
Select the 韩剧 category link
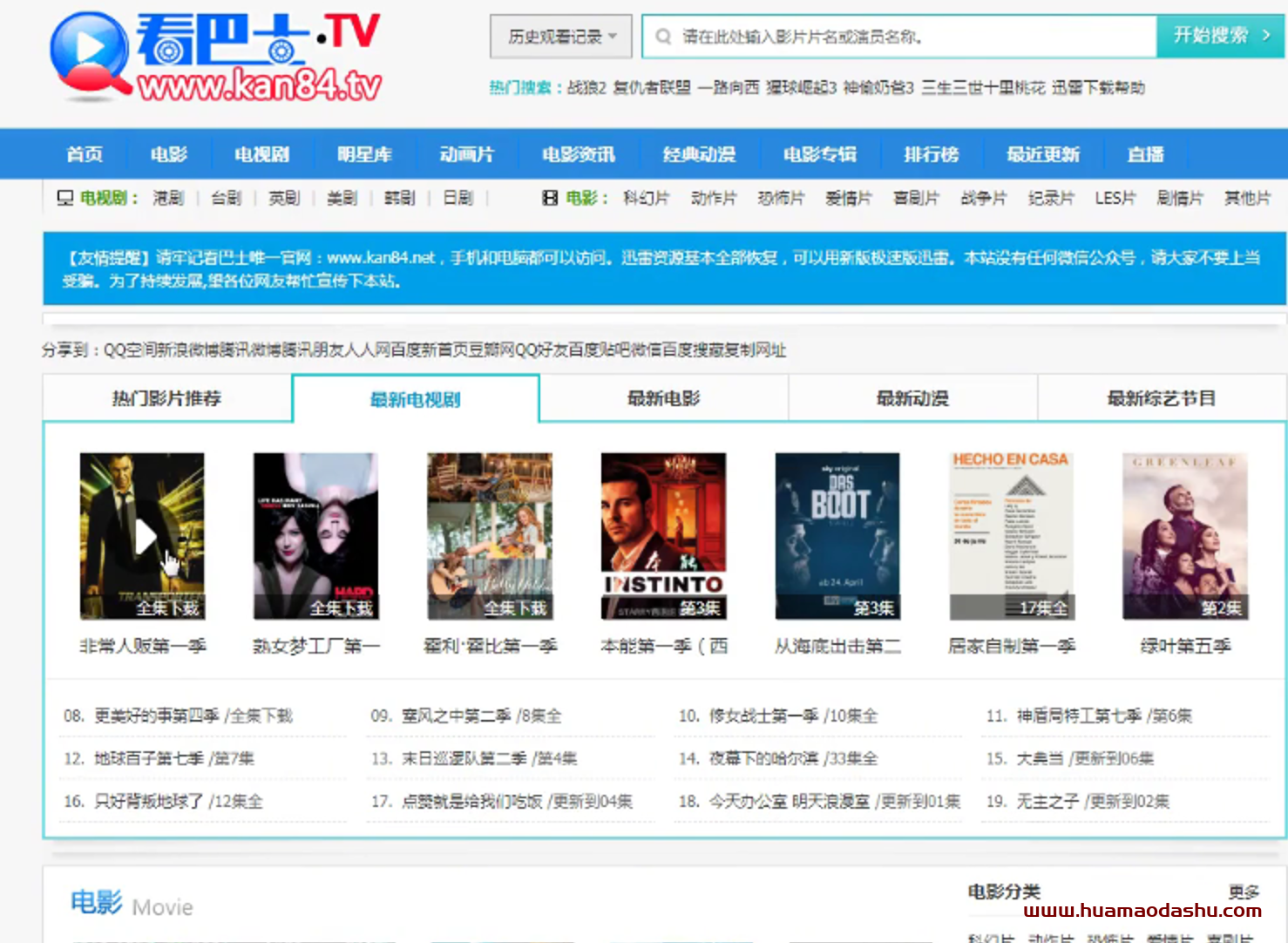pyautogui.click(x=400, y=198)
